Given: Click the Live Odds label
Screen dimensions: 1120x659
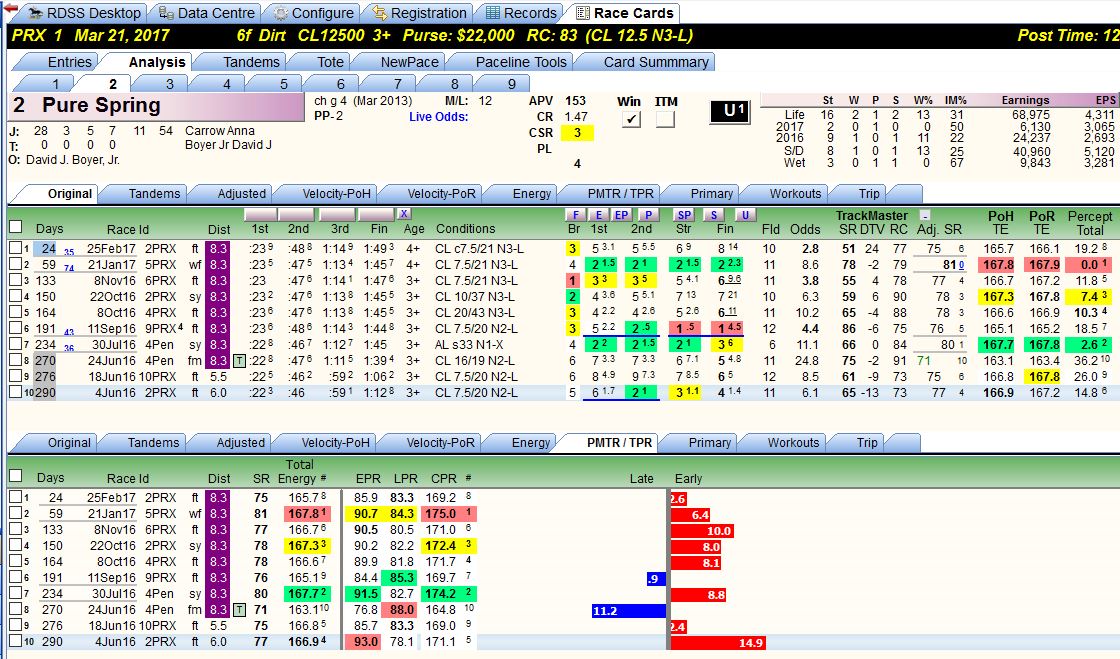Looking at the screenshot, I should (439, 116).
